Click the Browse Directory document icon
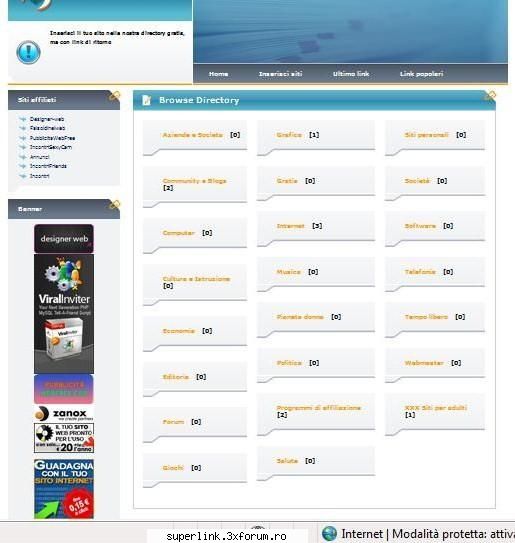This screenshot has height=543, width=515. [x=146, y=100]
